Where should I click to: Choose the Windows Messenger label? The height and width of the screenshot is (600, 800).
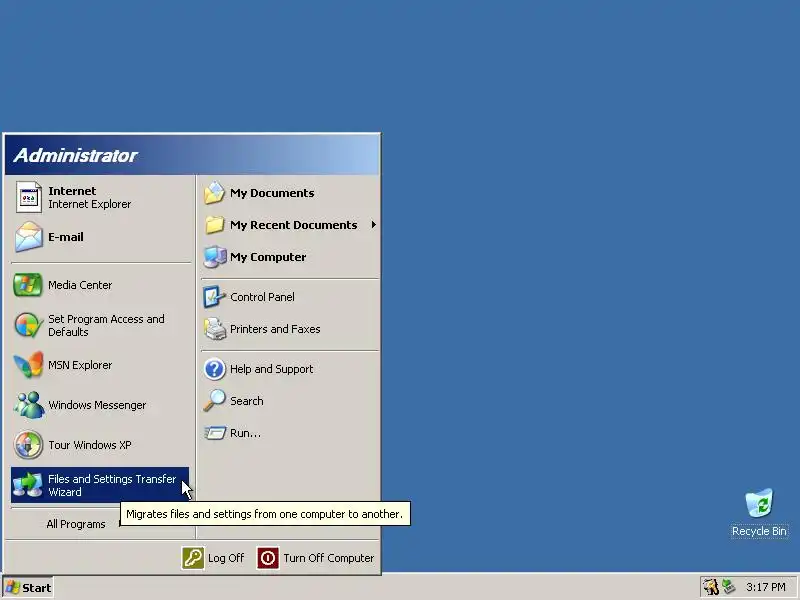[97, 405]
